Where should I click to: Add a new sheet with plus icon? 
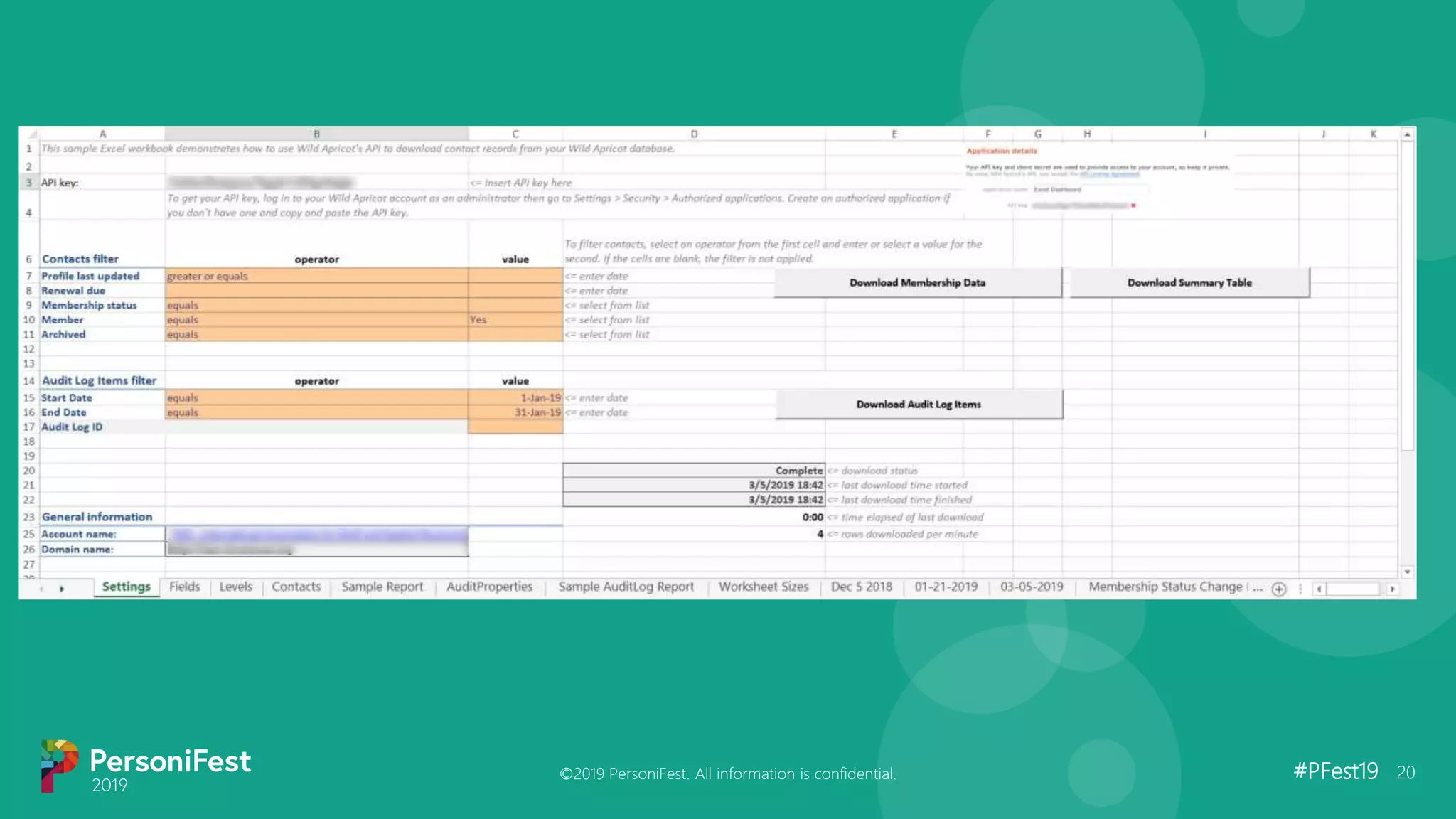1278,589
